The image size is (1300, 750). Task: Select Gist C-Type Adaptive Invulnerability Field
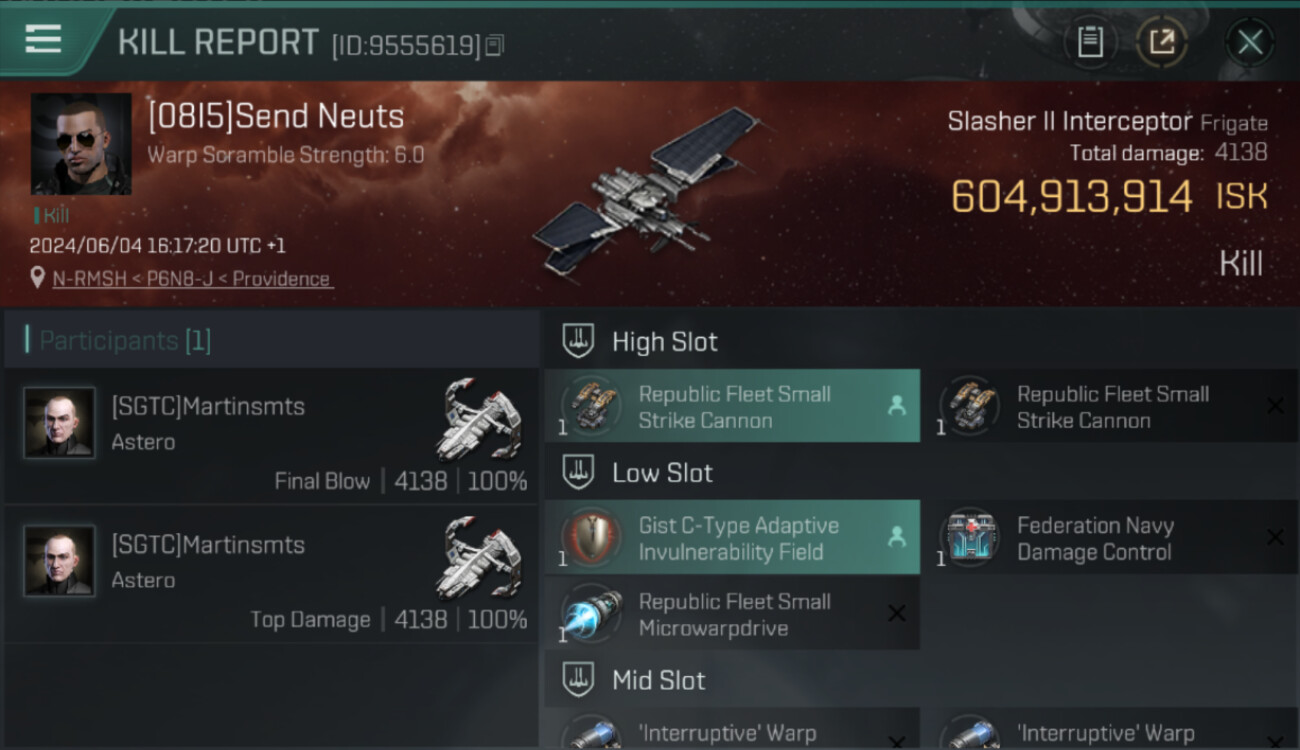coord(732,538)
